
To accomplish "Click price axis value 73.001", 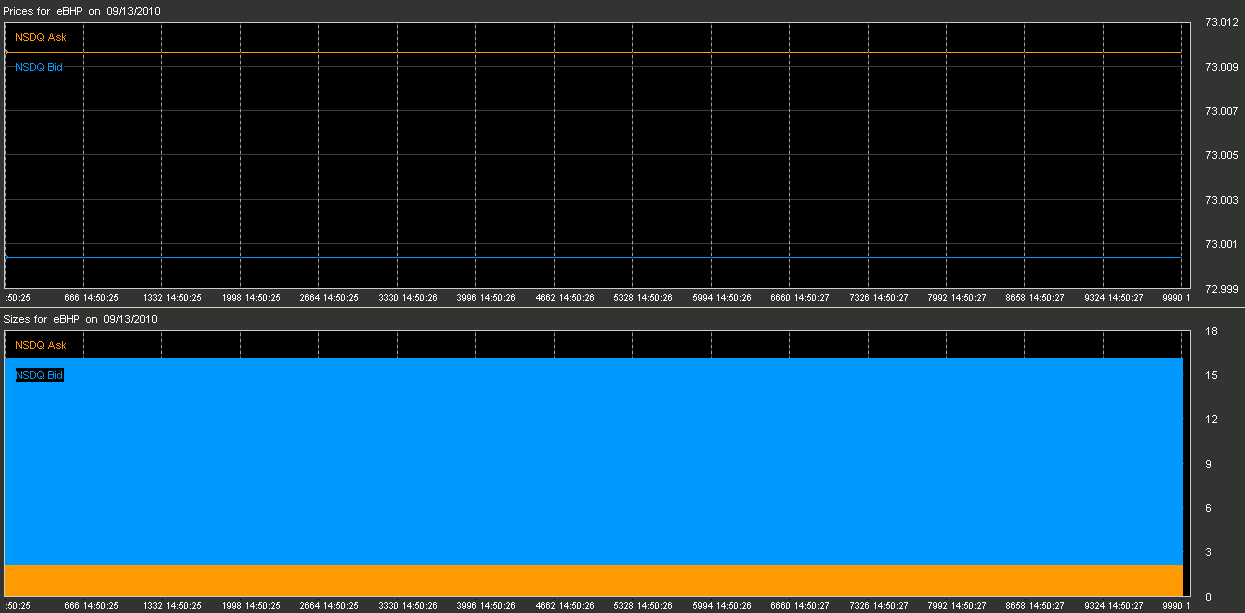I will point(1221,244).
